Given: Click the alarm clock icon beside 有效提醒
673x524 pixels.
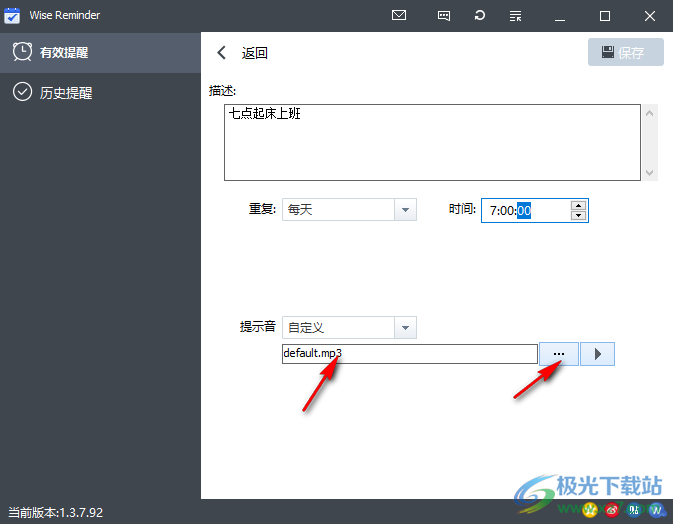Looking at the screenshot, I should (x=22, y=52).
